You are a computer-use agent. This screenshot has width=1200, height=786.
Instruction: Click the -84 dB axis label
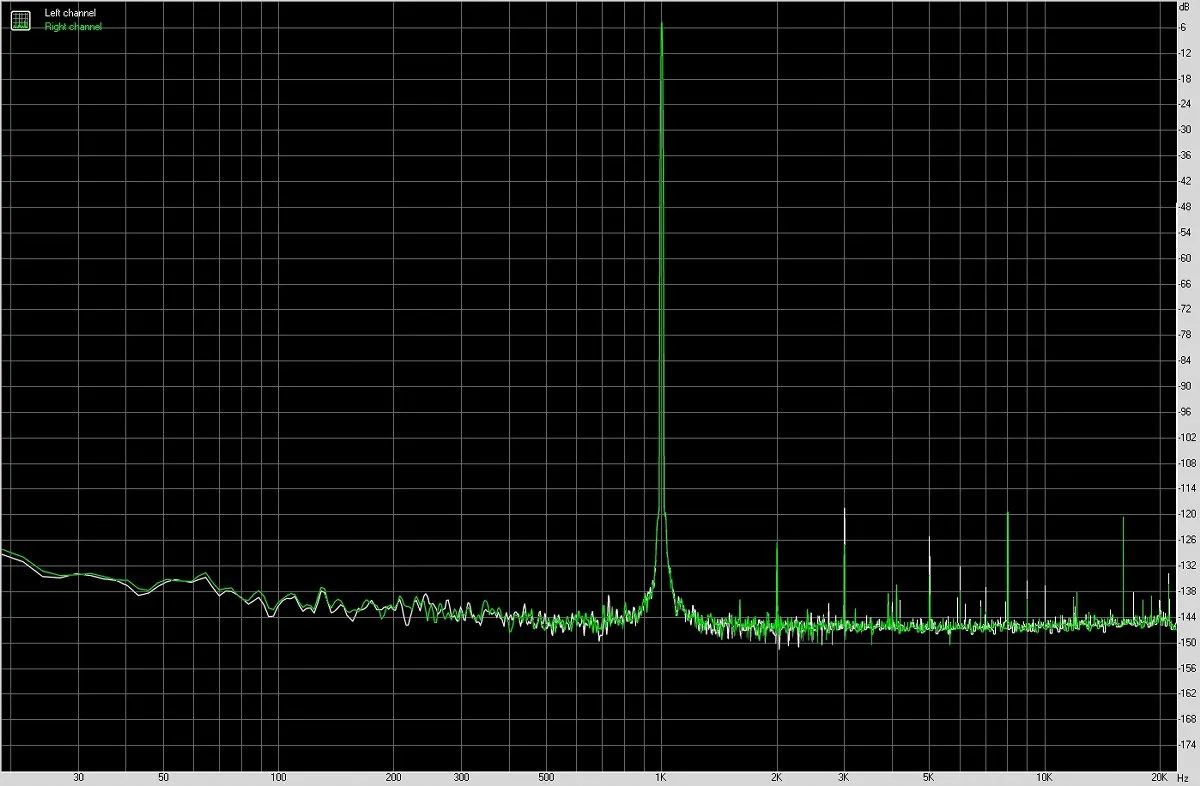point(1186,360)
